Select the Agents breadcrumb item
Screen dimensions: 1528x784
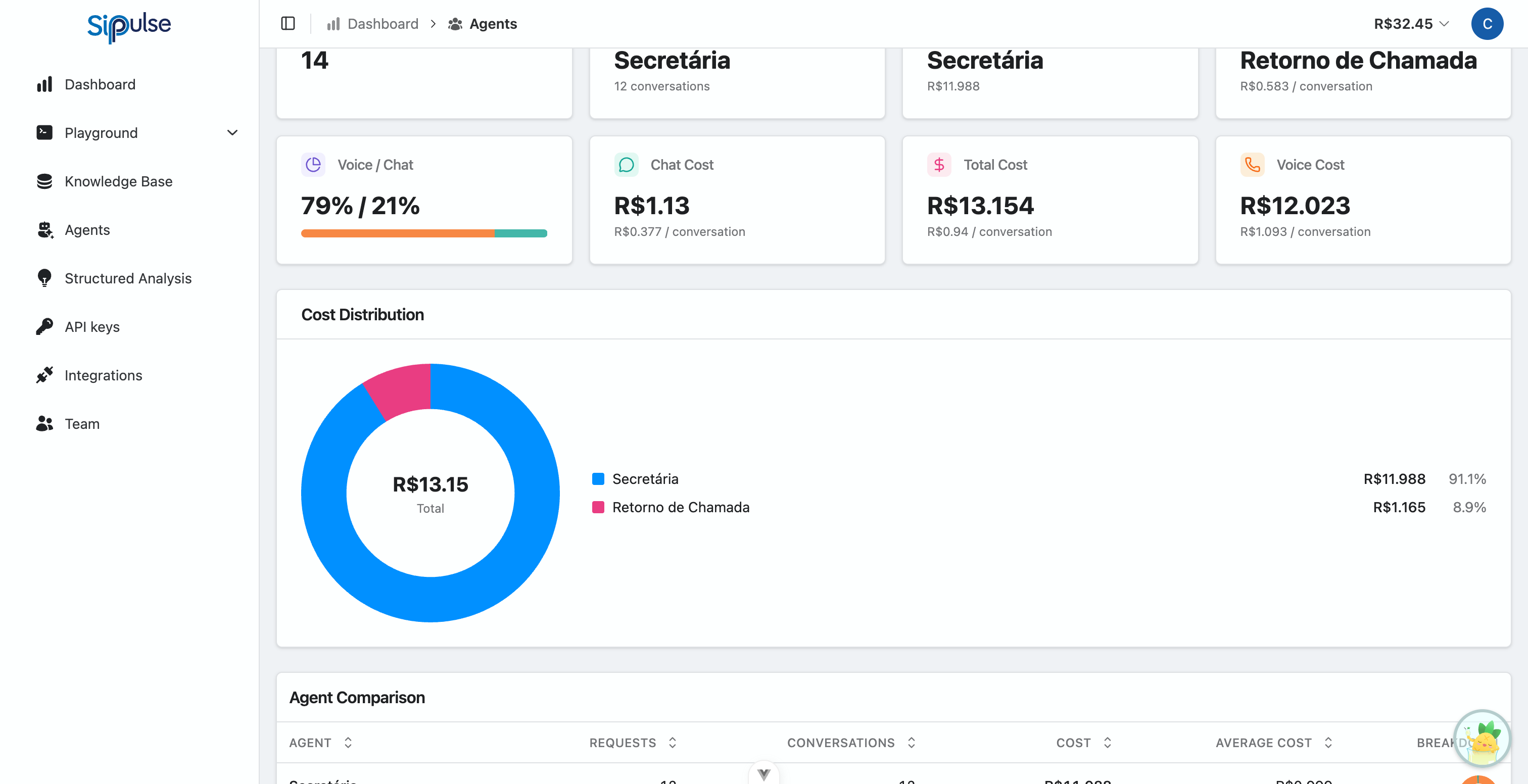click(494, 24)
